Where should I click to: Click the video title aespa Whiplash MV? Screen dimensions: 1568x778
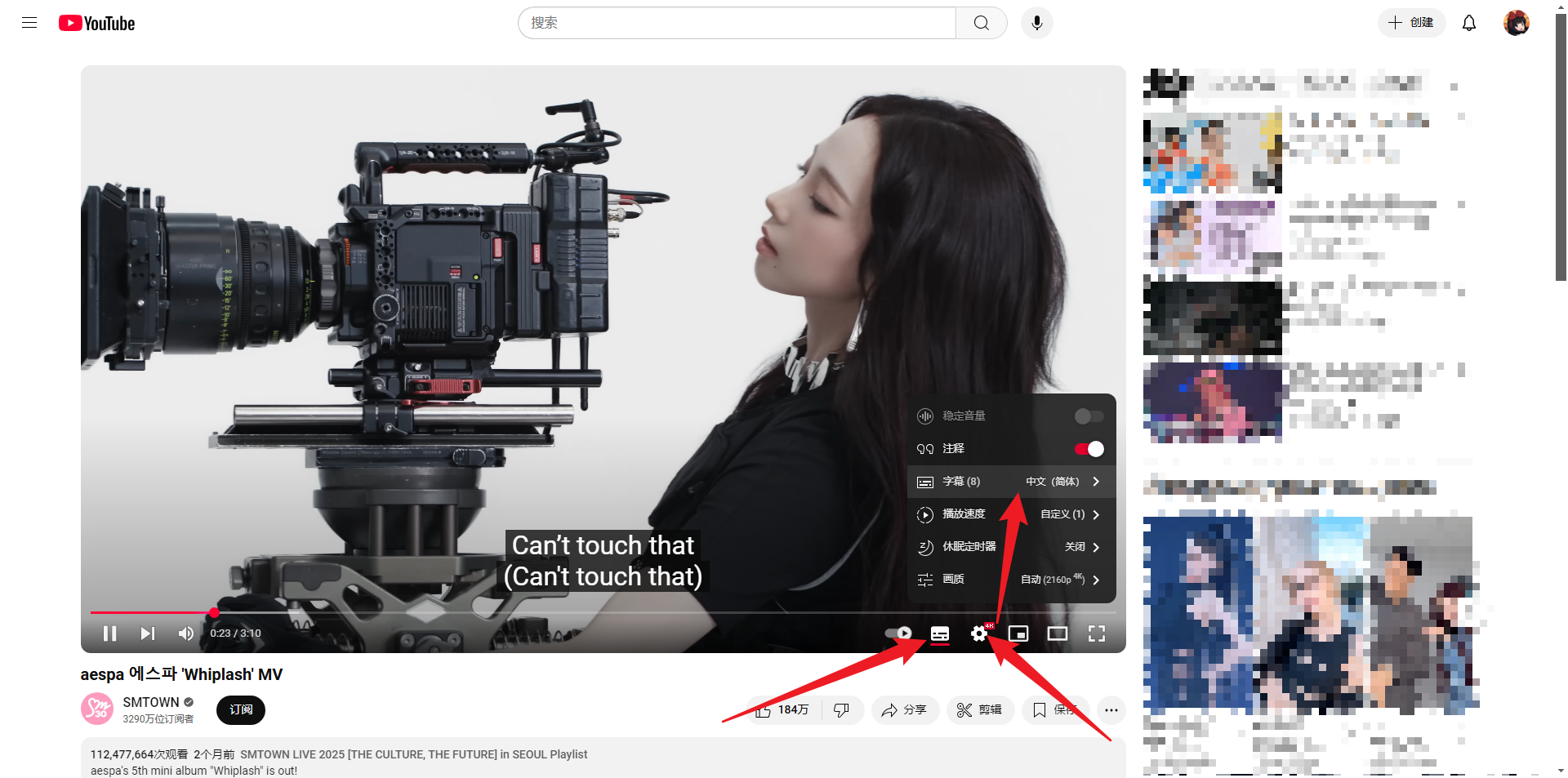click(181, 674)
